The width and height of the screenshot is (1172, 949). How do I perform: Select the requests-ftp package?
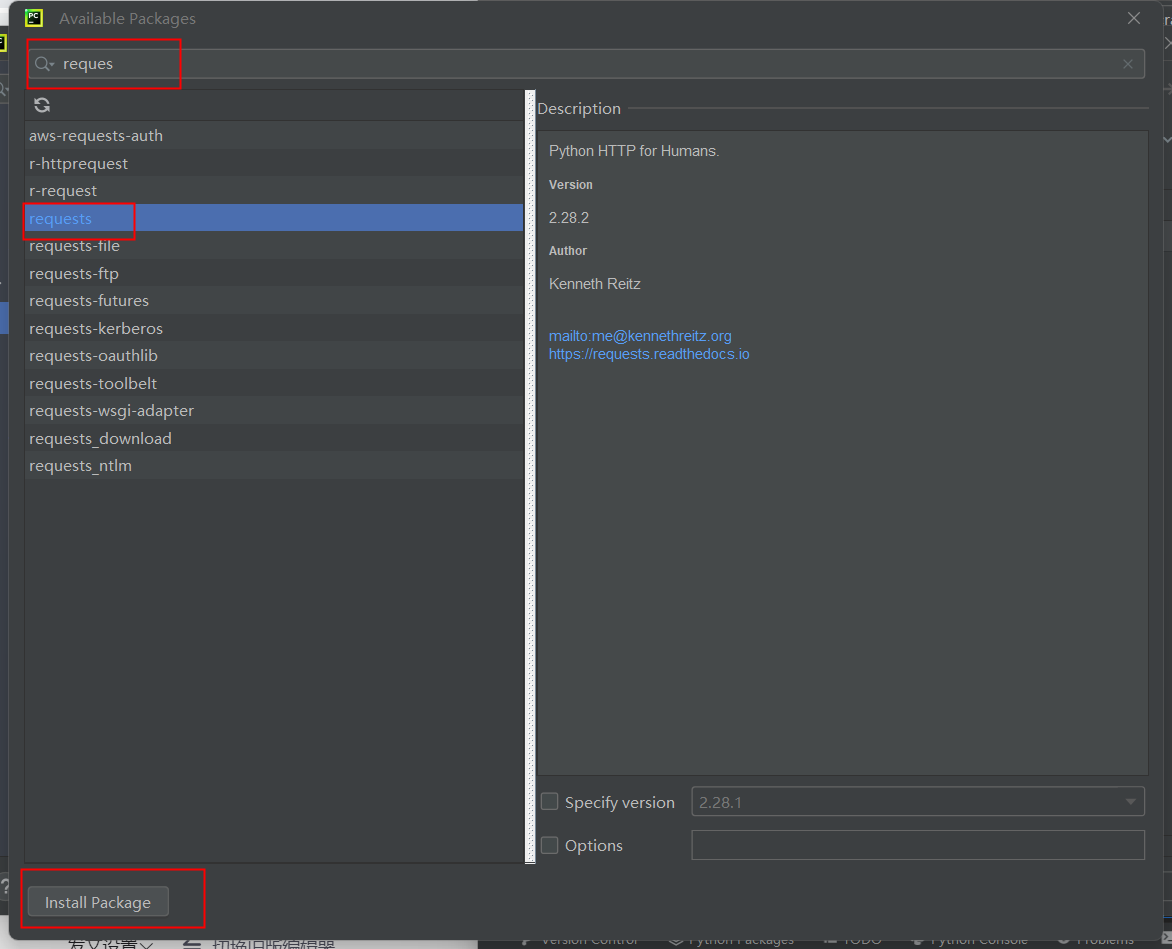click(x=274, y=273)
